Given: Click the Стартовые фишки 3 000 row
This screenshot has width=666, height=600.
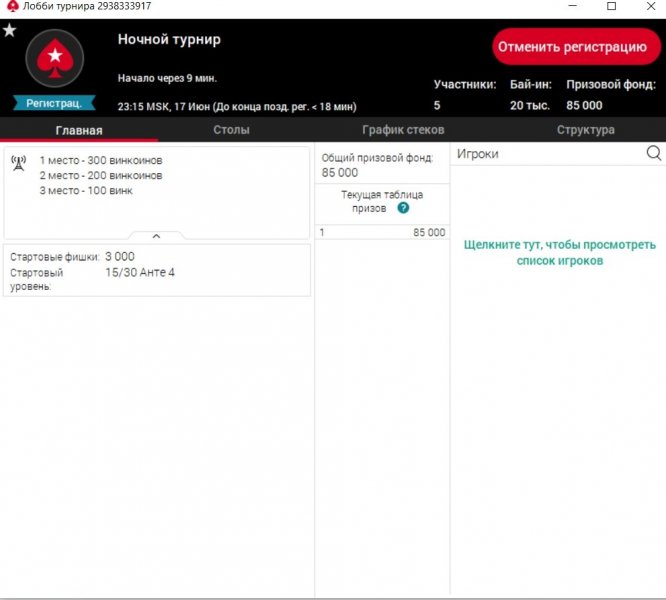Looking at the screenshot, I should tap(156, 257).
